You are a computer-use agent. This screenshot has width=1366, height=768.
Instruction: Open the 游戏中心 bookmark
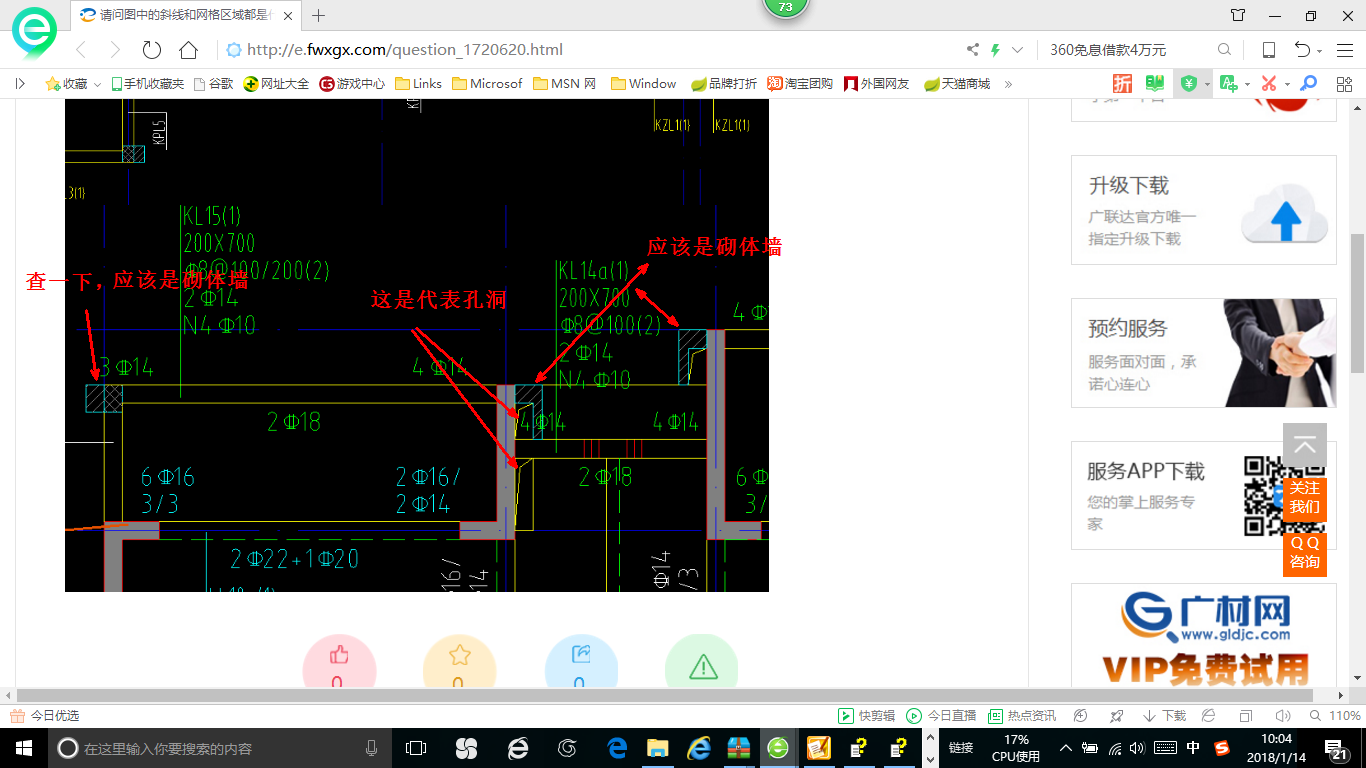tap(352, 84)
